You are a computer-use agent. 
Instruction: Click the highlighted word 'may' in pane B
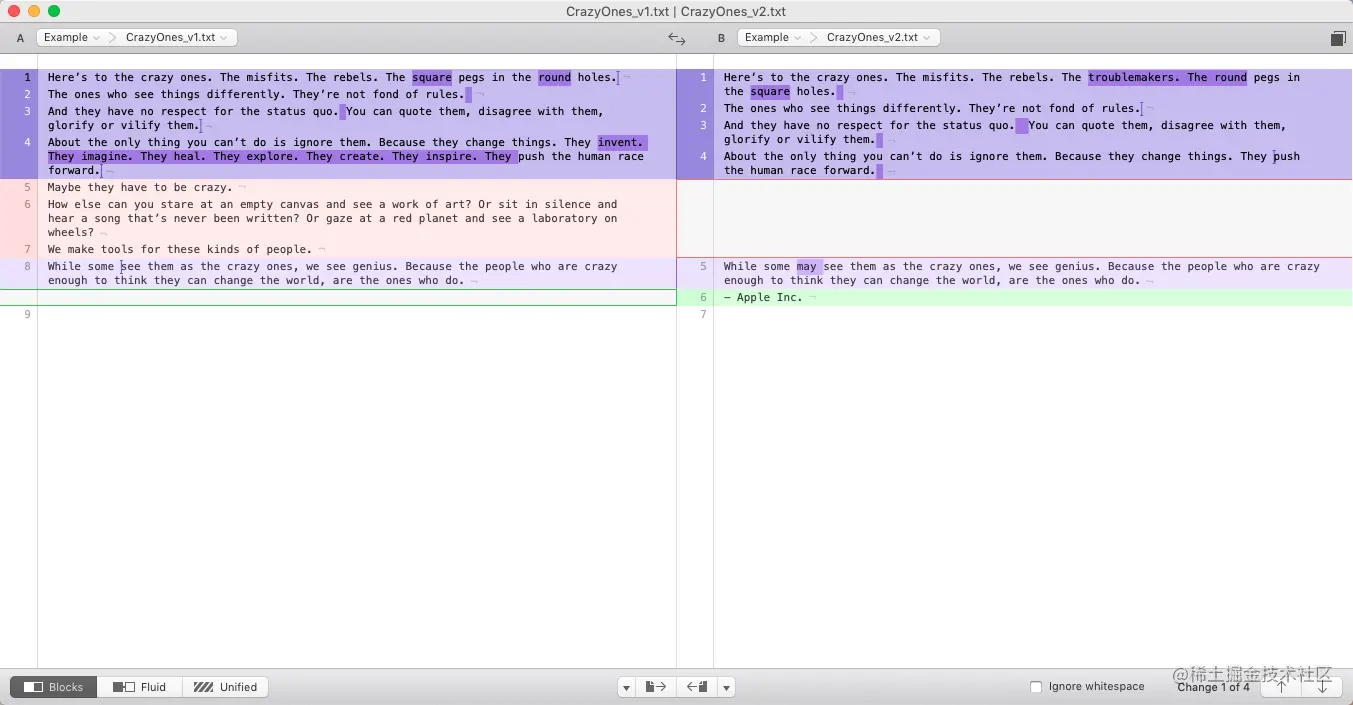click(808, 267)
